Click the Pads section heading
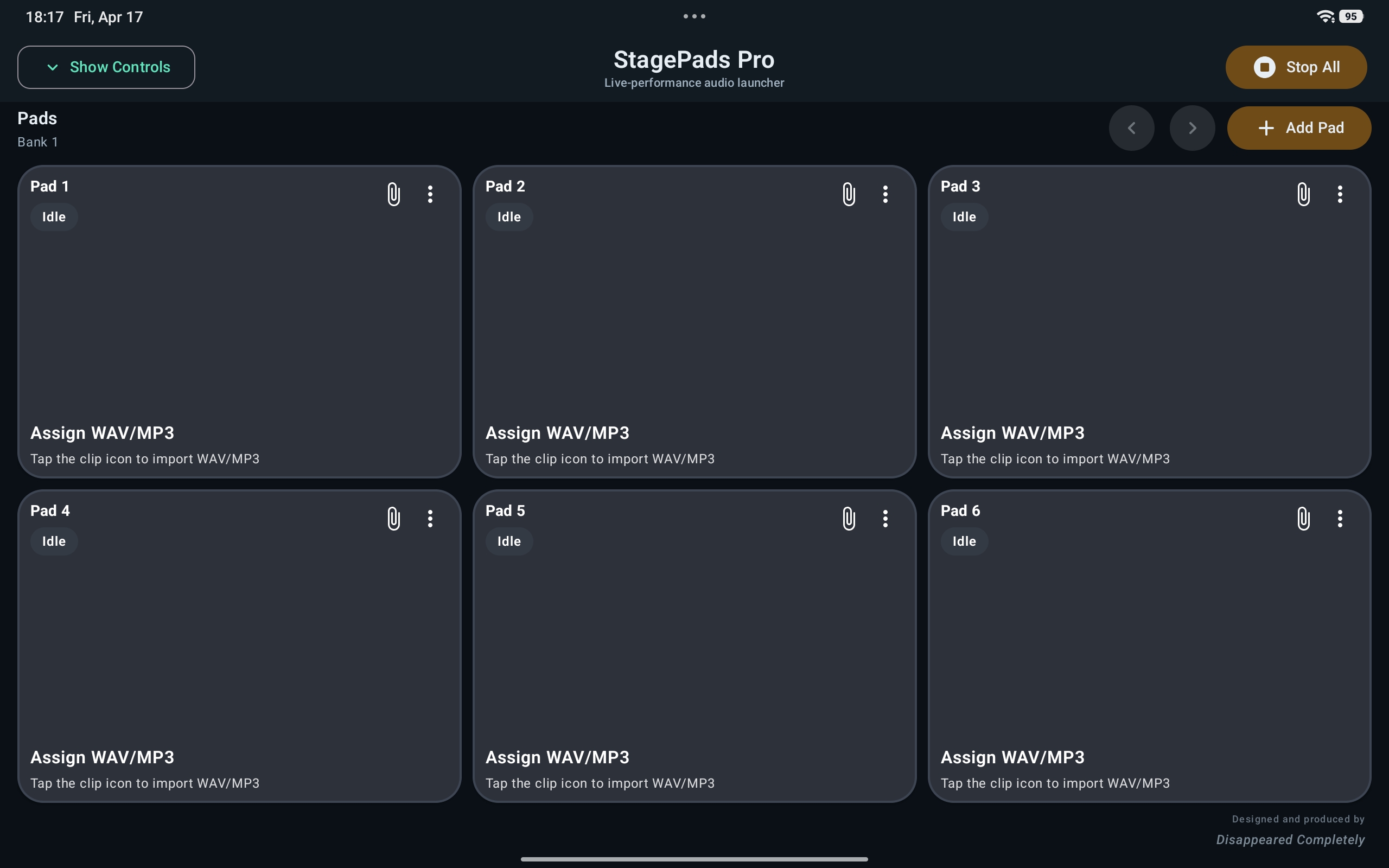This screenshot has width=1389, height=868. tap(37, 118)
